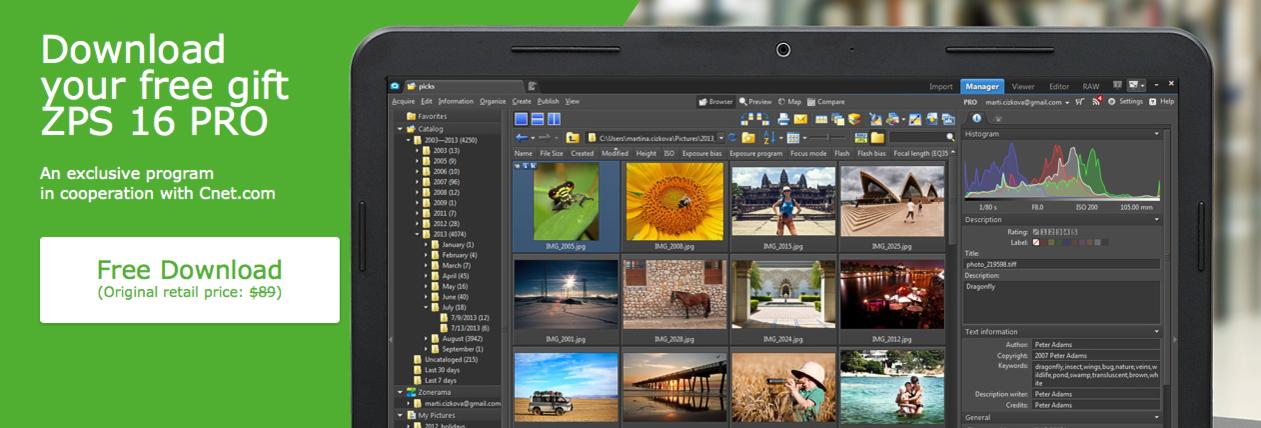Click the up one folder icon
The width and height of the screenshot is (1261, 428).
(x=572, y=137)
